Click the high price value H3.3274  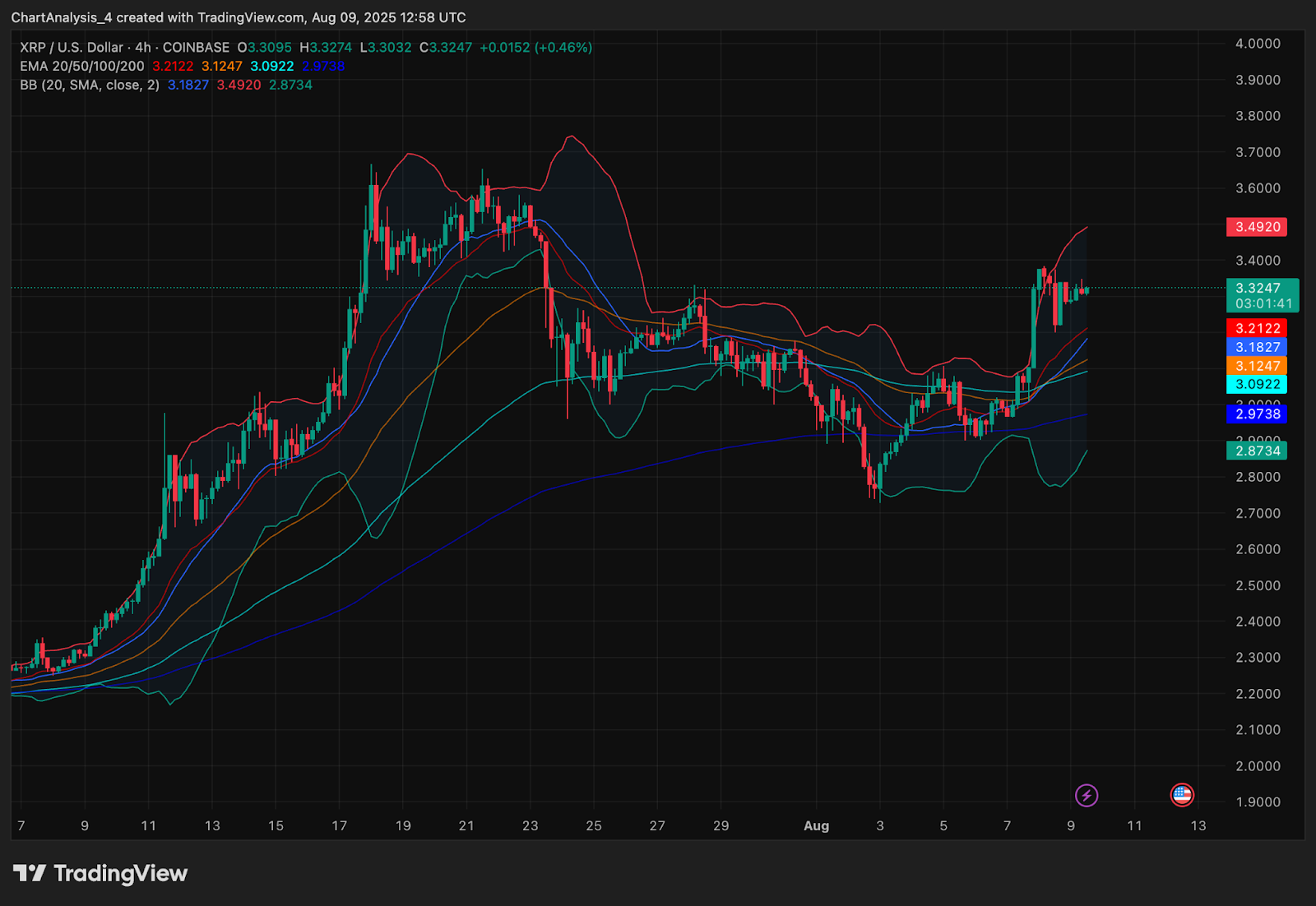[326, 48]
